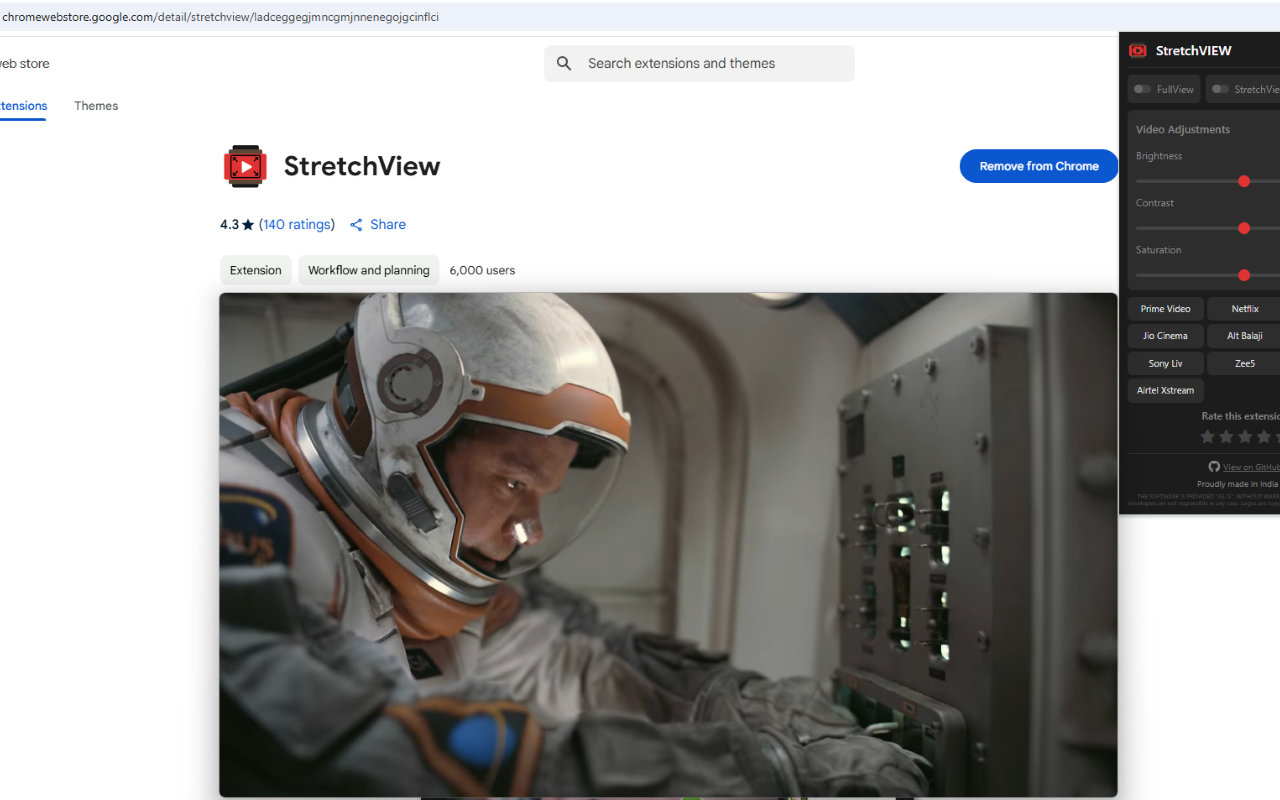This screenshot has height=800, width=1280.
Task: Click the magnifying glass search icon
Action: [563, 63]
